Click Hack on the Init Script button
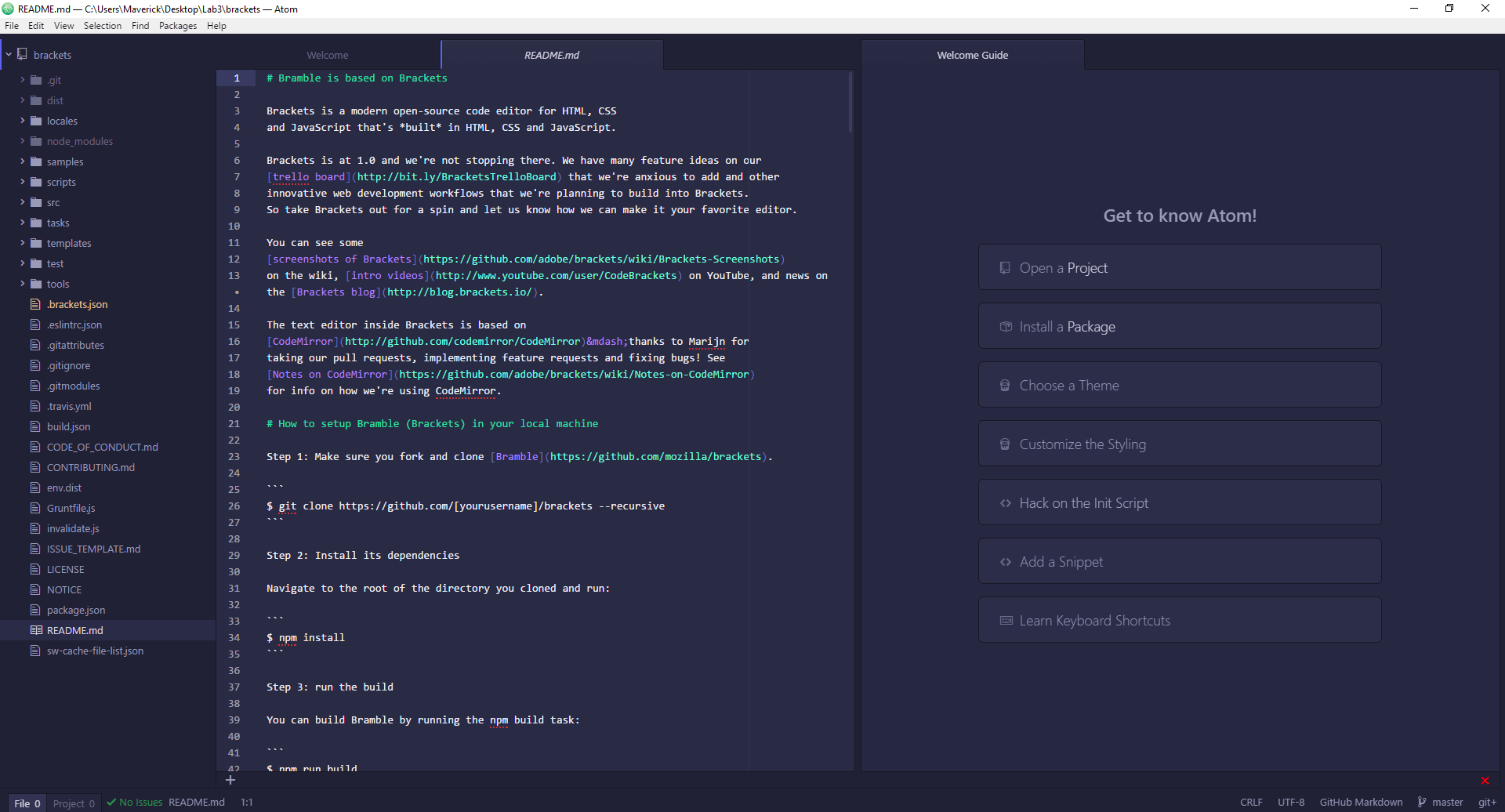This screenshot has height=812, width=1505. 1180,502
